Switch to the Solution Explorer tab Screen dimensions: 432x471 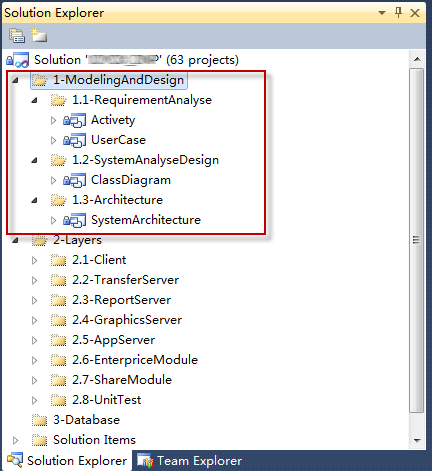click(x=67, y=461)
